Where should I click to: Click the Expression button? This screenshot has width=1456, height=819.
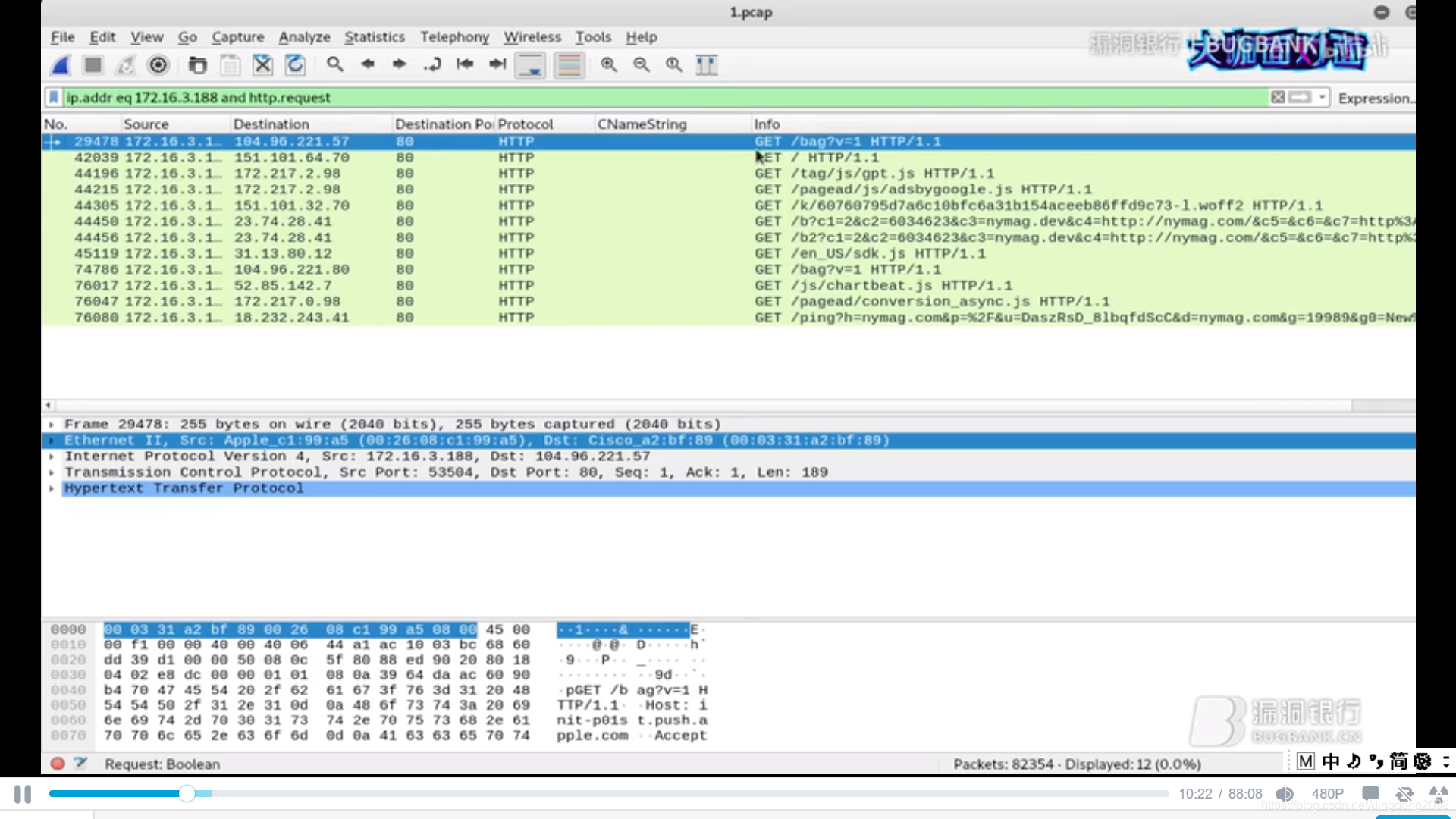pos(1375,98)
